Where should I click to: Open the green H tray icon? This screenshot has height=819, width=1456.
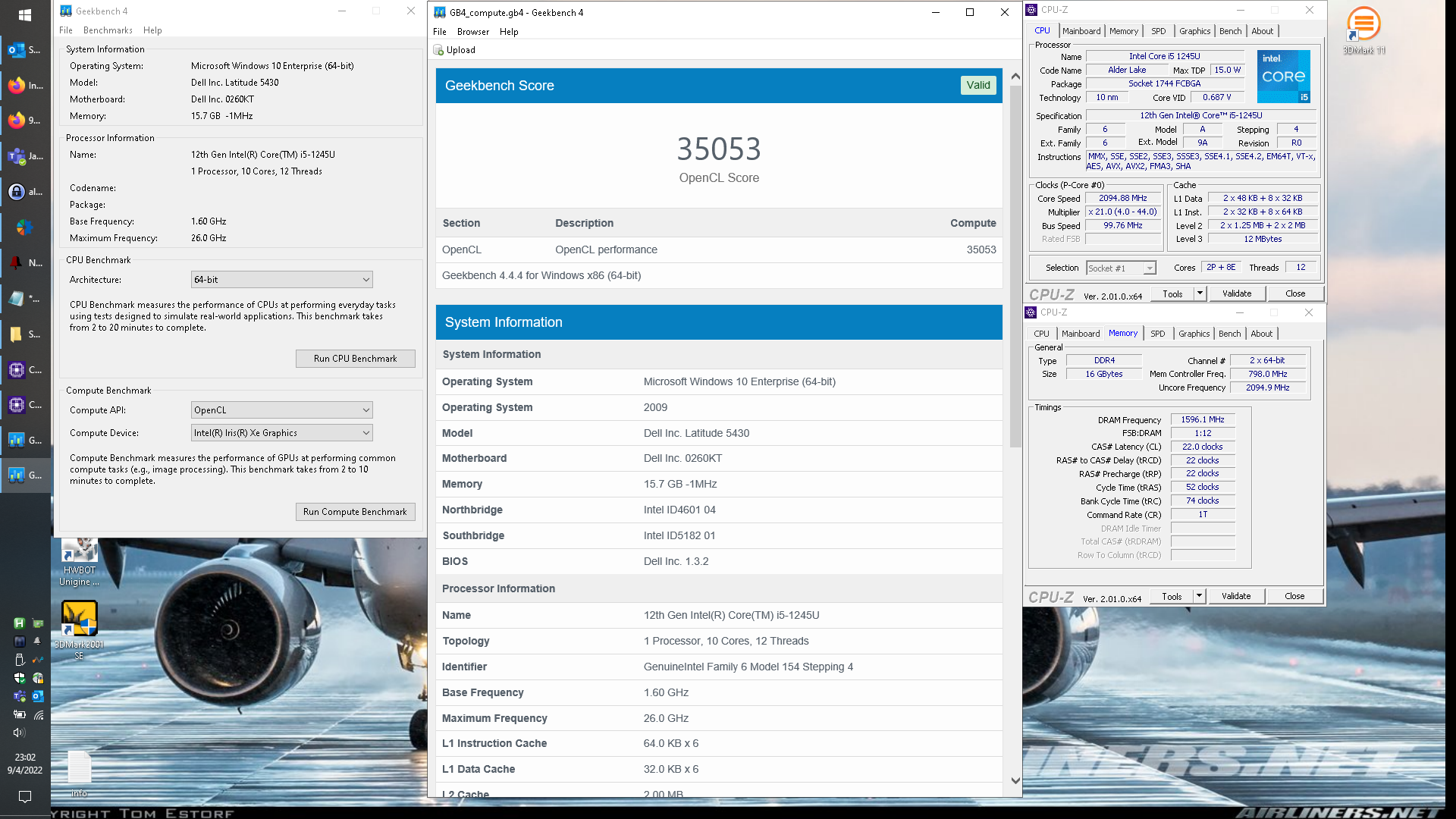point(19,623)
